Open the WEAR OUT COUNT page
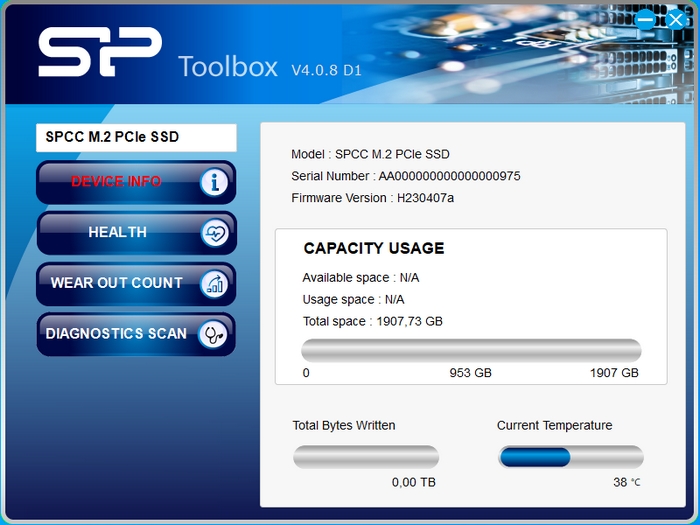 pos(136,284)
